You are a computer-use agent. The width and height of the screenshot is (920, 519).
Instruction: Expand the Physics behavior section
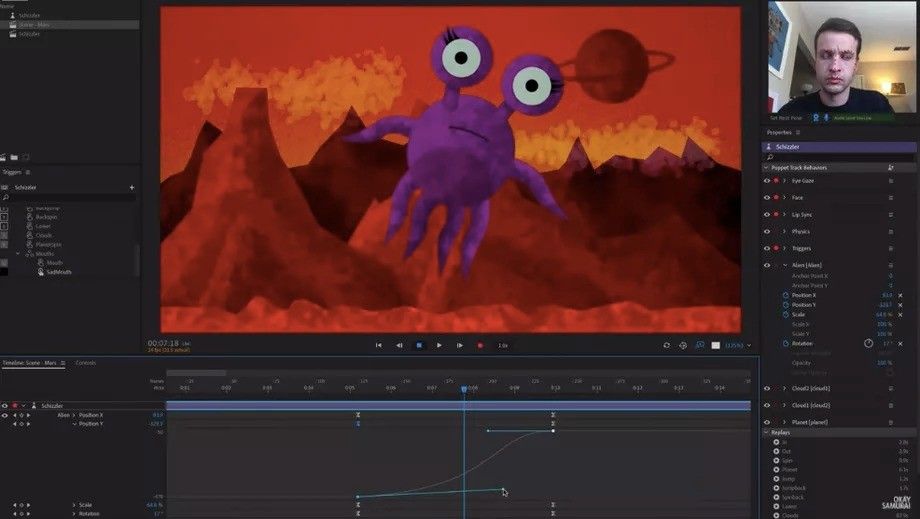click(784, 231)
